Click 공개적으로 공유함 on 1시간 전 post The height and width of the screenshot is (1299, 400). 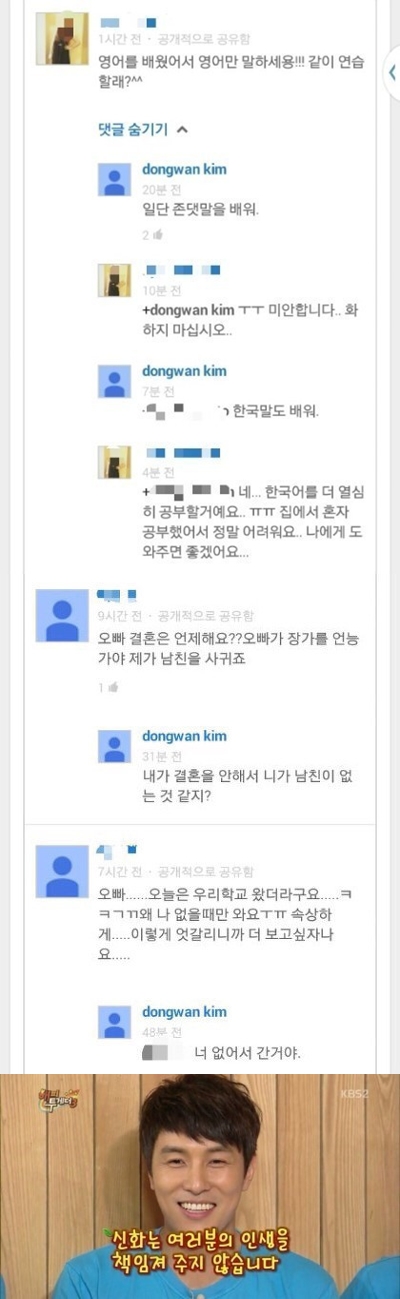204,38
